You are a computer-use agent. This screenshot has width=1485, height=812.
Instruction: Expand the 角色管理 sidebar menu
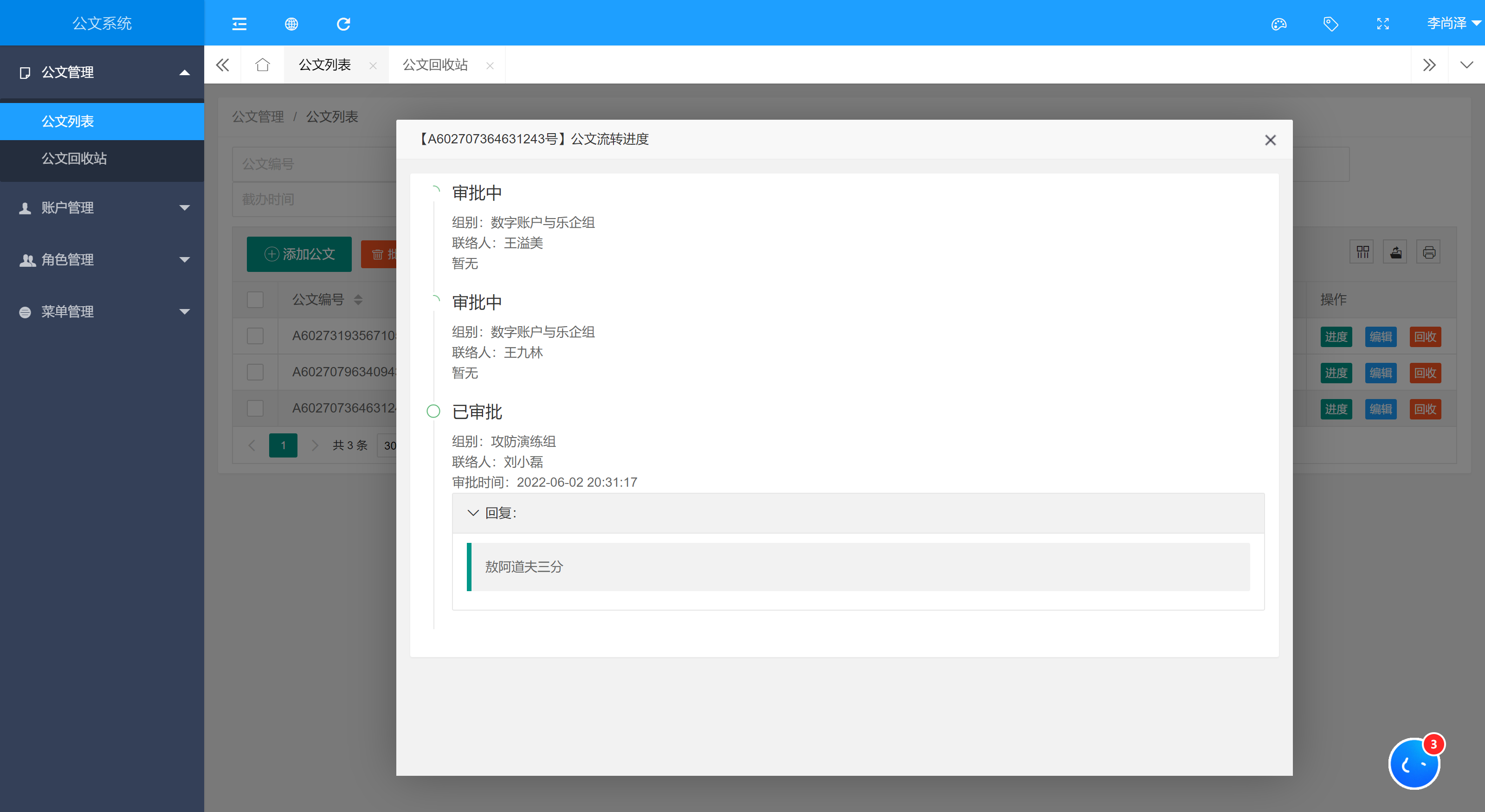102,260
